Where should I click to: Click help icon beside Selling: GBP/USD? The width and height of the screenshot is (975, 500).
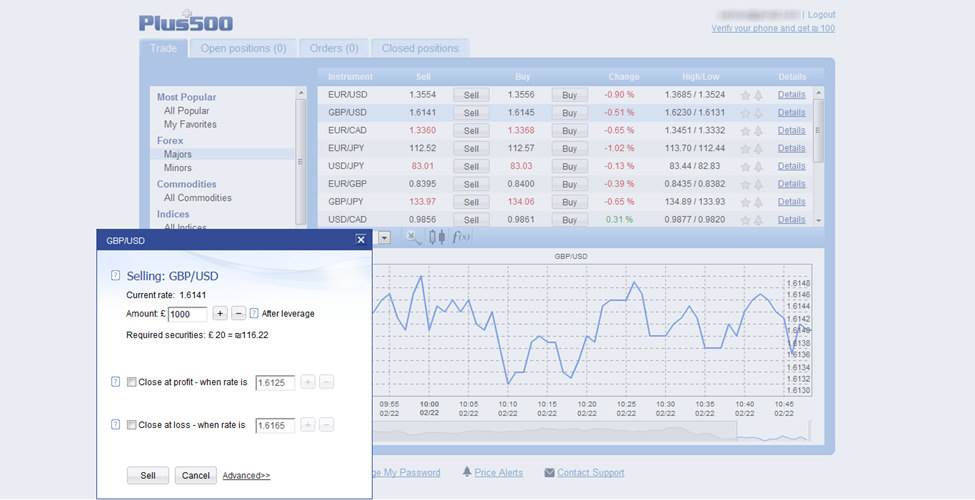[x=115, y=276]
